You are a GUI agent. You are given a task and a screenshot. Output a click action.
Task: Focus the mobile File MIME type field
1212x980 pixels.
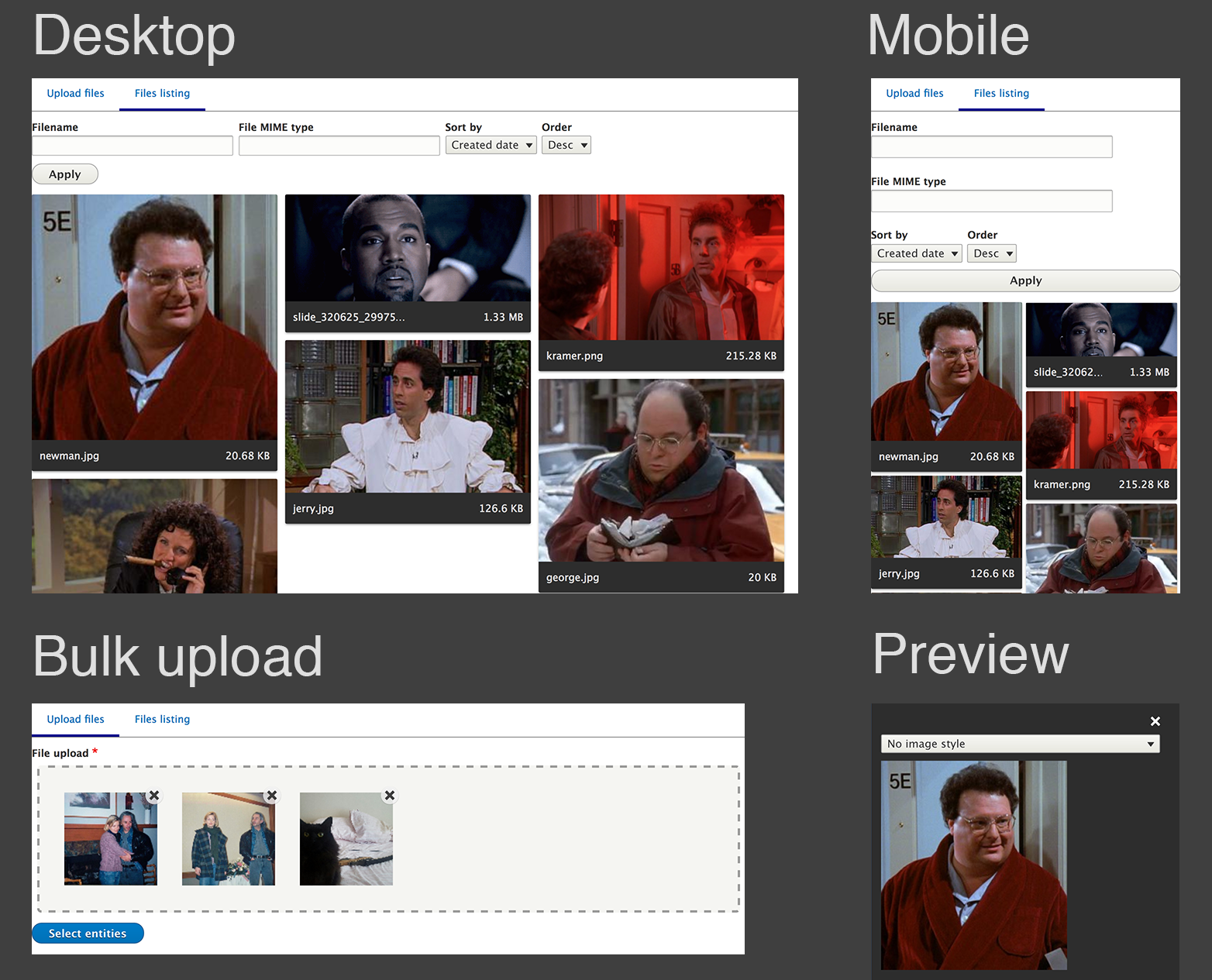[x=992, y=201]
